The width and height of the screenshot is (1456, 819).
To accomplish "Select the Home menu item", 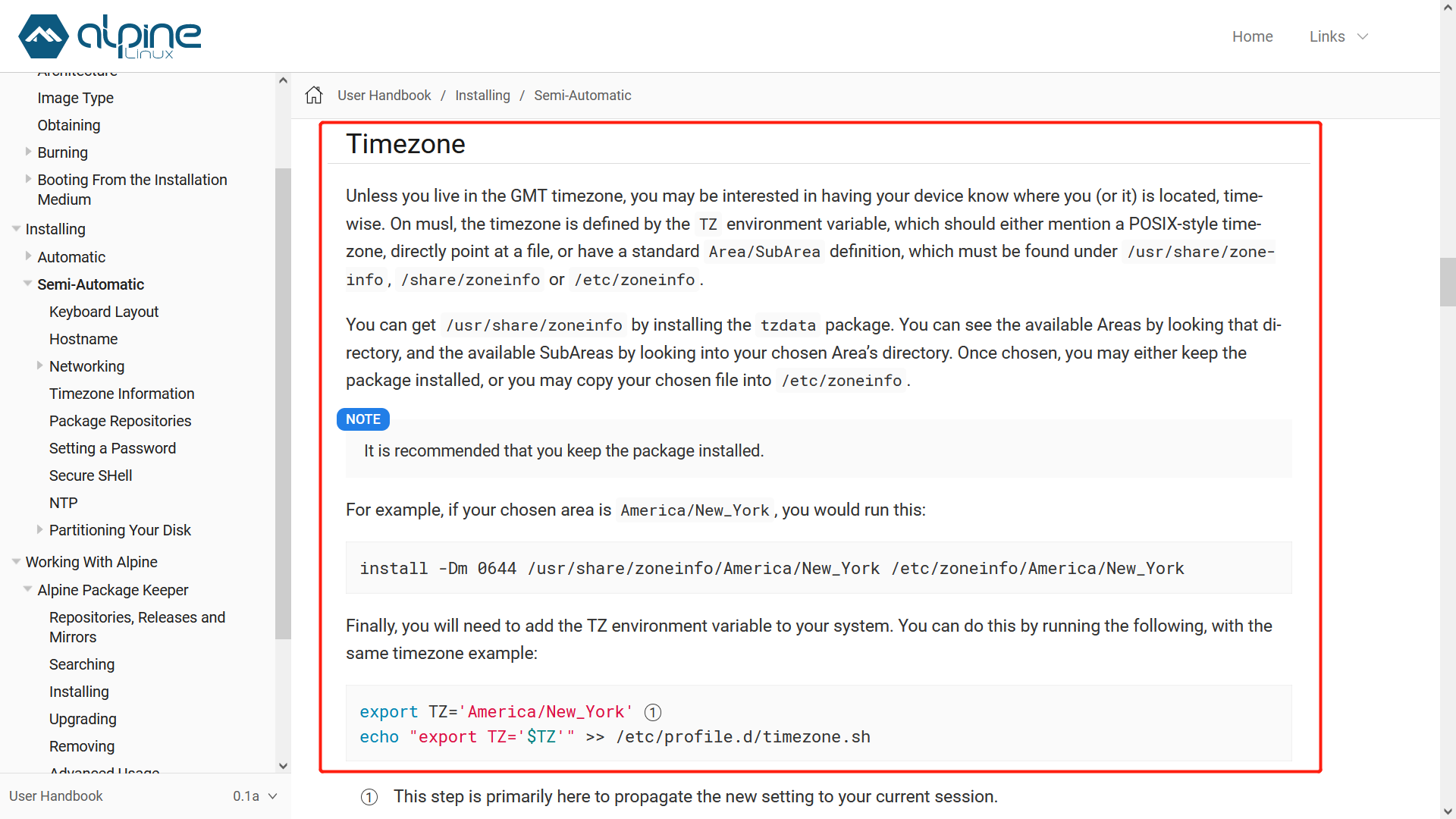I will pyautogui.click(x=1252, y=36).
